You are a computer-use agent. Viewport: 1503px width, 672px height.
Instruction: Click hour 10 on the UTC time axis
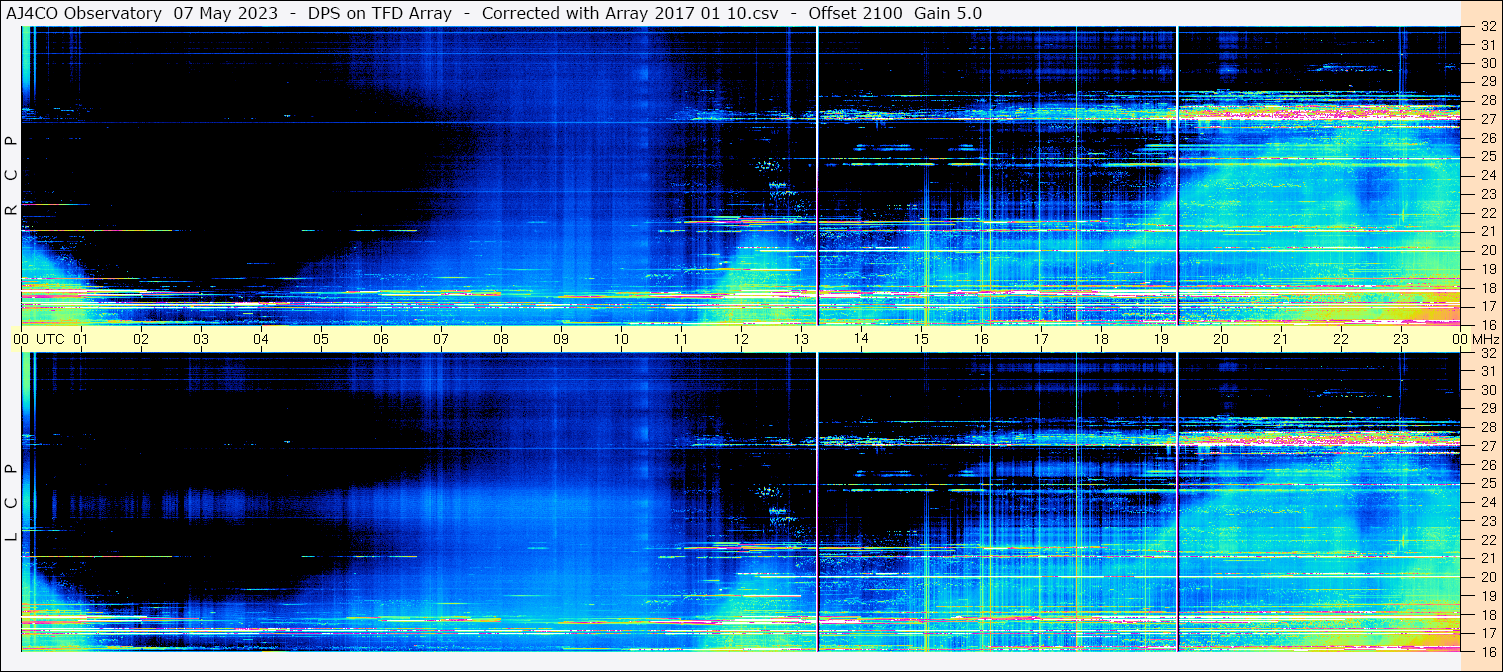tap(621, 339)
